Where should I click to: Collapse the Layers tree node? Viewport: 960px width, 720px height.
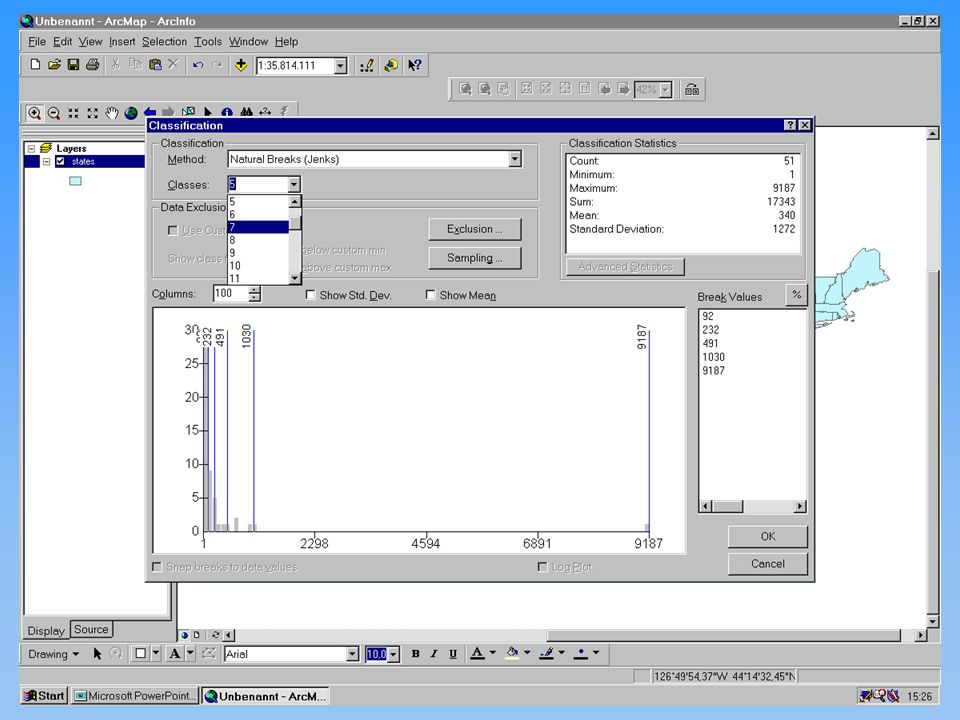click(31, 148)
